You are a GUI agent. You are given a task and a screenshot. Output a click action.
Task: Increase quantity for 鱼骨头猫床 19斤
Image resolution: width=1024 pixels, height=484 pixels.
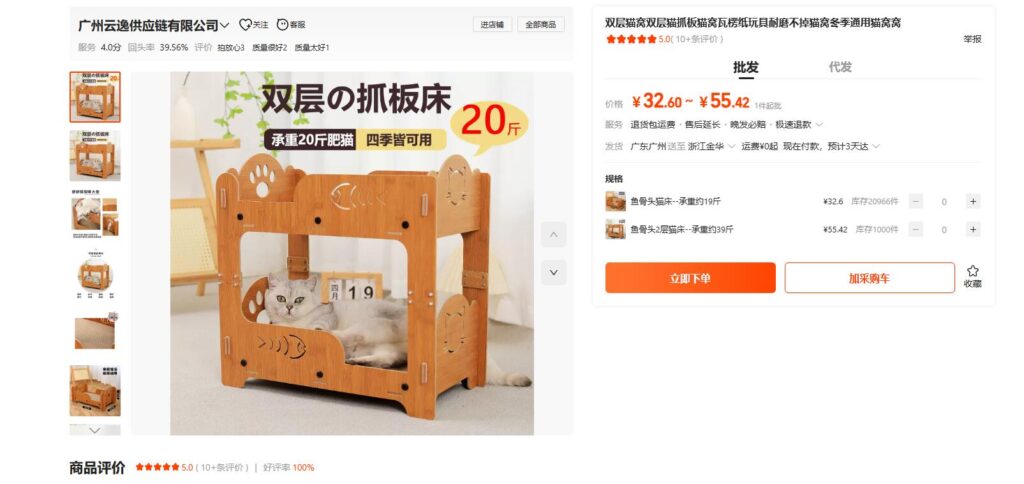click(x=972, y=202)
